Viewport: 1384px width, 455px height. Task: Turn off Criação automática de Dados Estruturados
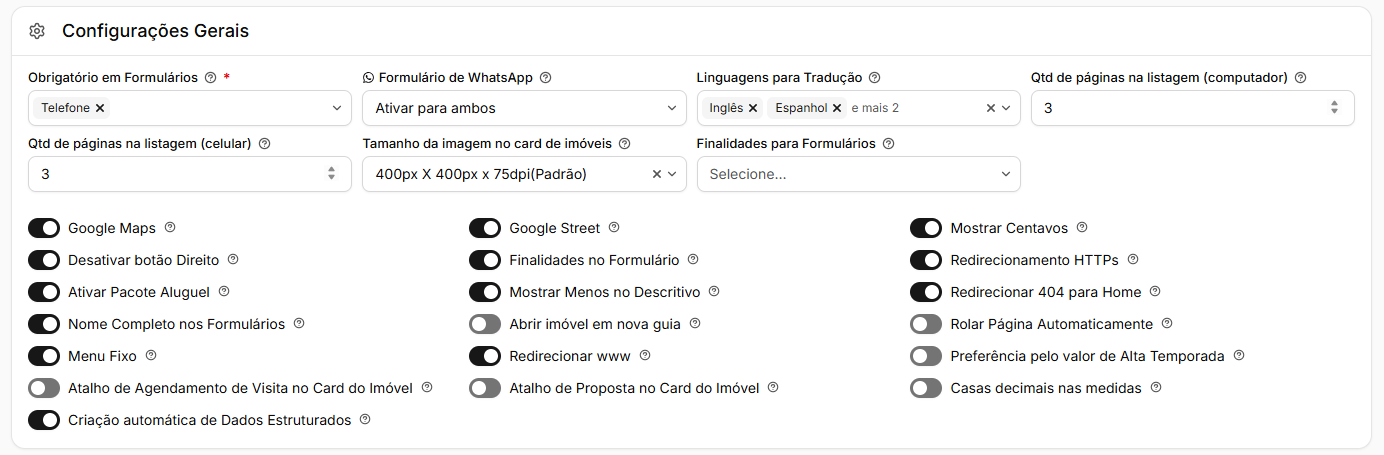(x=44, y=420)
